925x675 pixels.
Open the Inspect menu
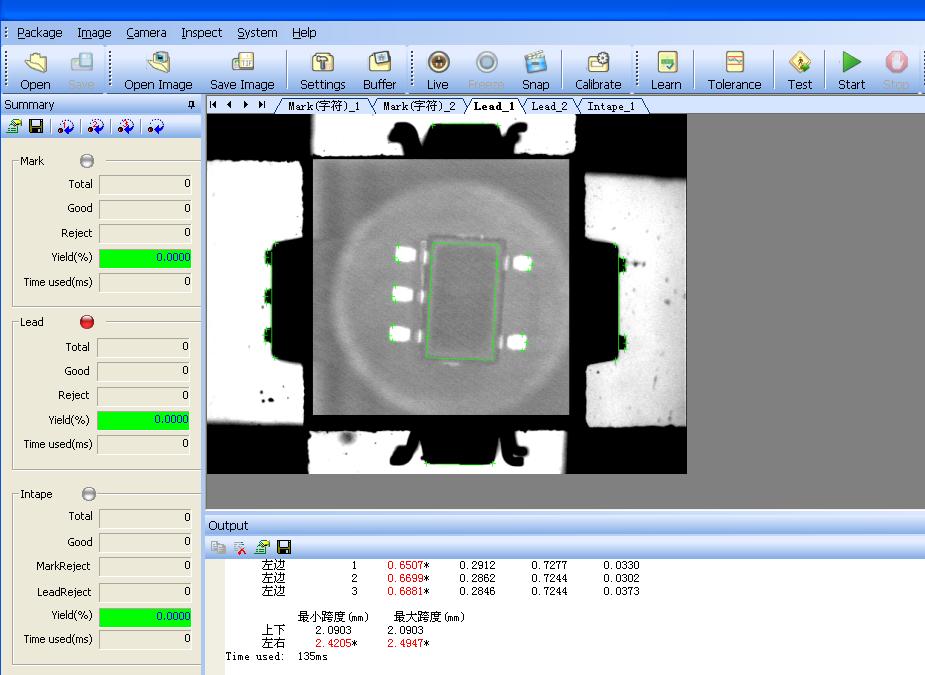pyautogui.click(x=201, y=33)
